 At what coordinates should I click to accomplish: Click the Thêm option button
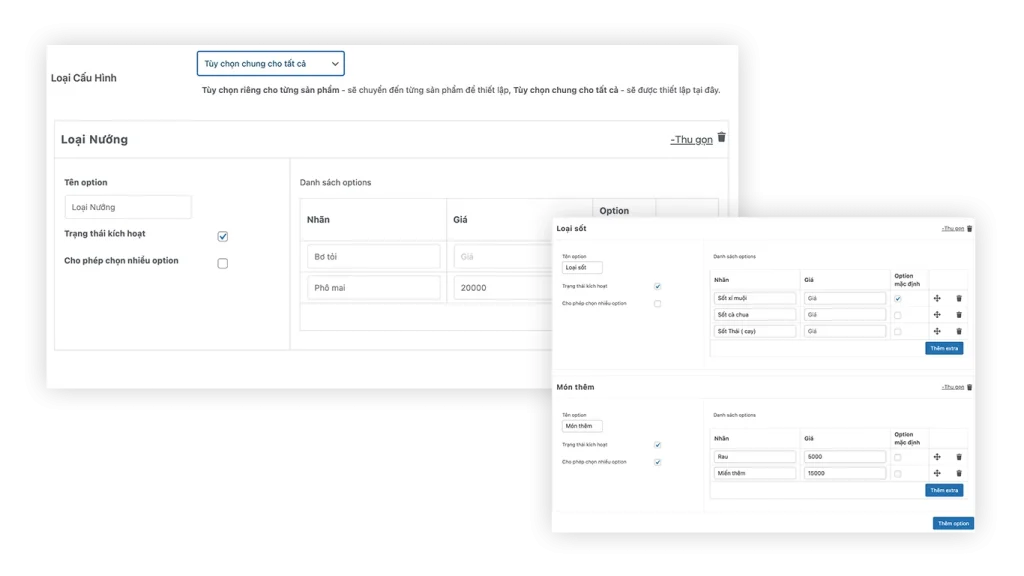(x=952, y=523)
